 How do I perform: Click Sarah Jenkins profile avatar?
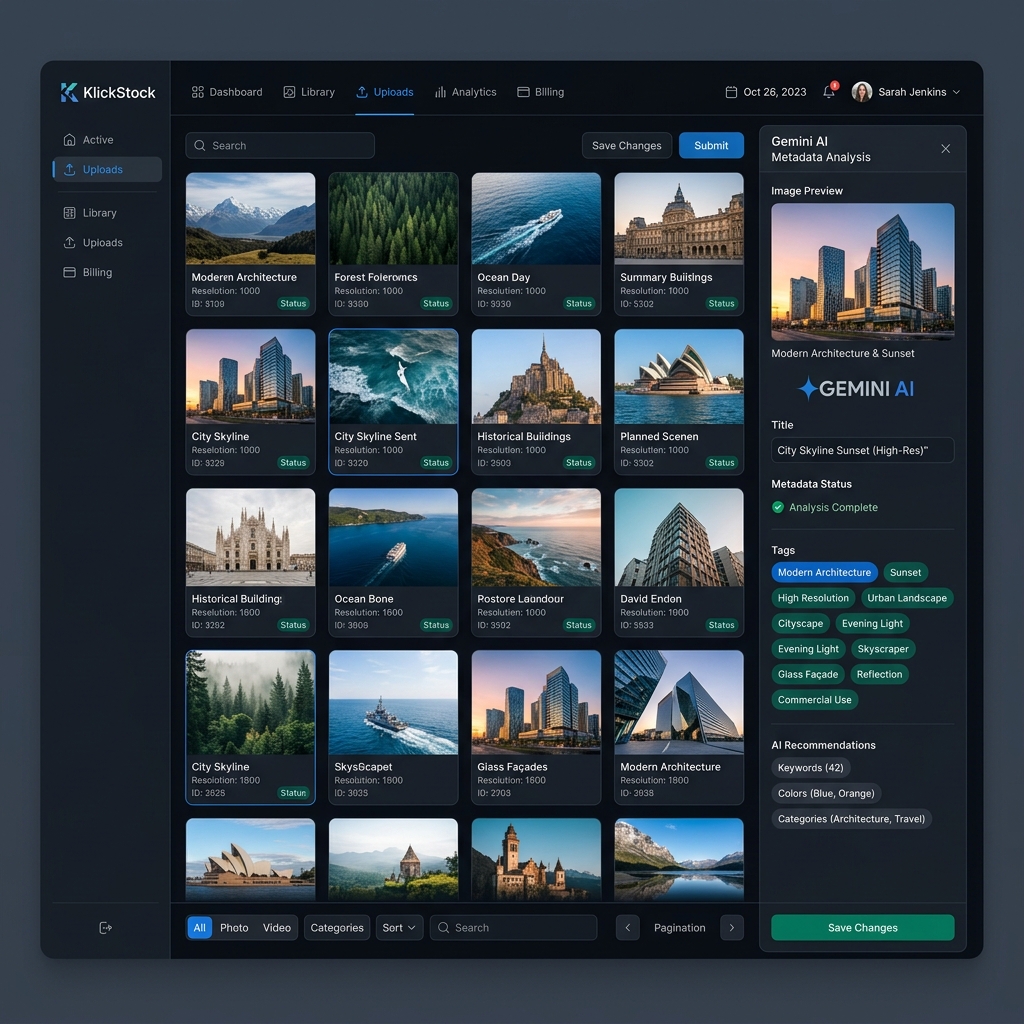tap(861, 92)
